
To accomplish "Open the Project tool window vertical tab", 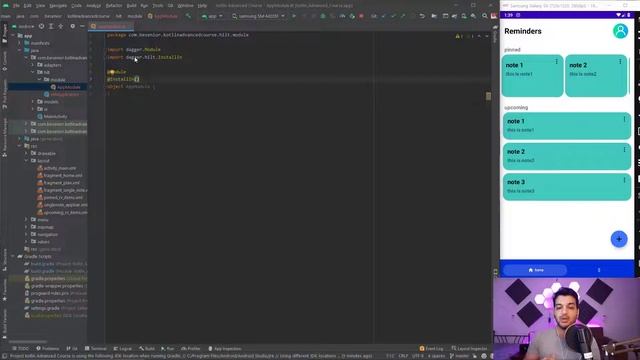I will pos(4,33).
